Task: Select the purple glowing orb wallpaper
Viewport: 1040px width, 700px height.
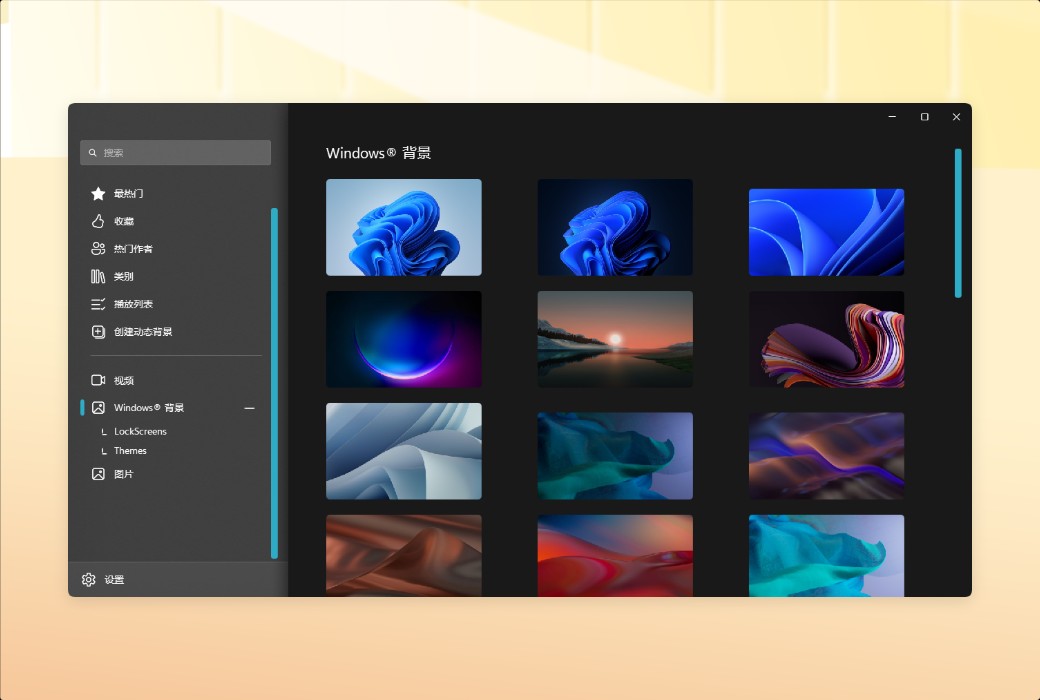Action: tap(403, 339)
